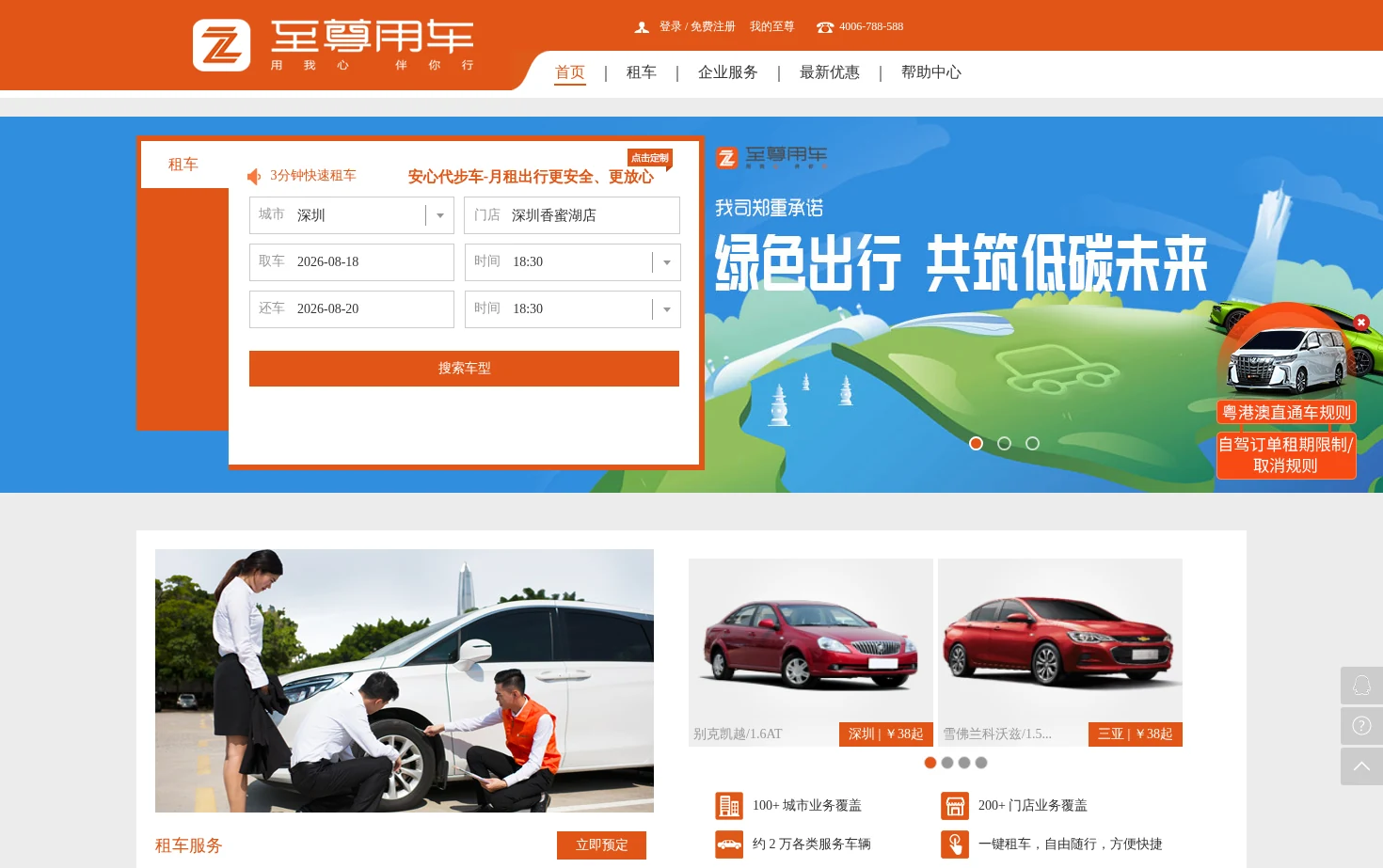Open the 雪佛兰科沃兹 car card

[1060, 653]
